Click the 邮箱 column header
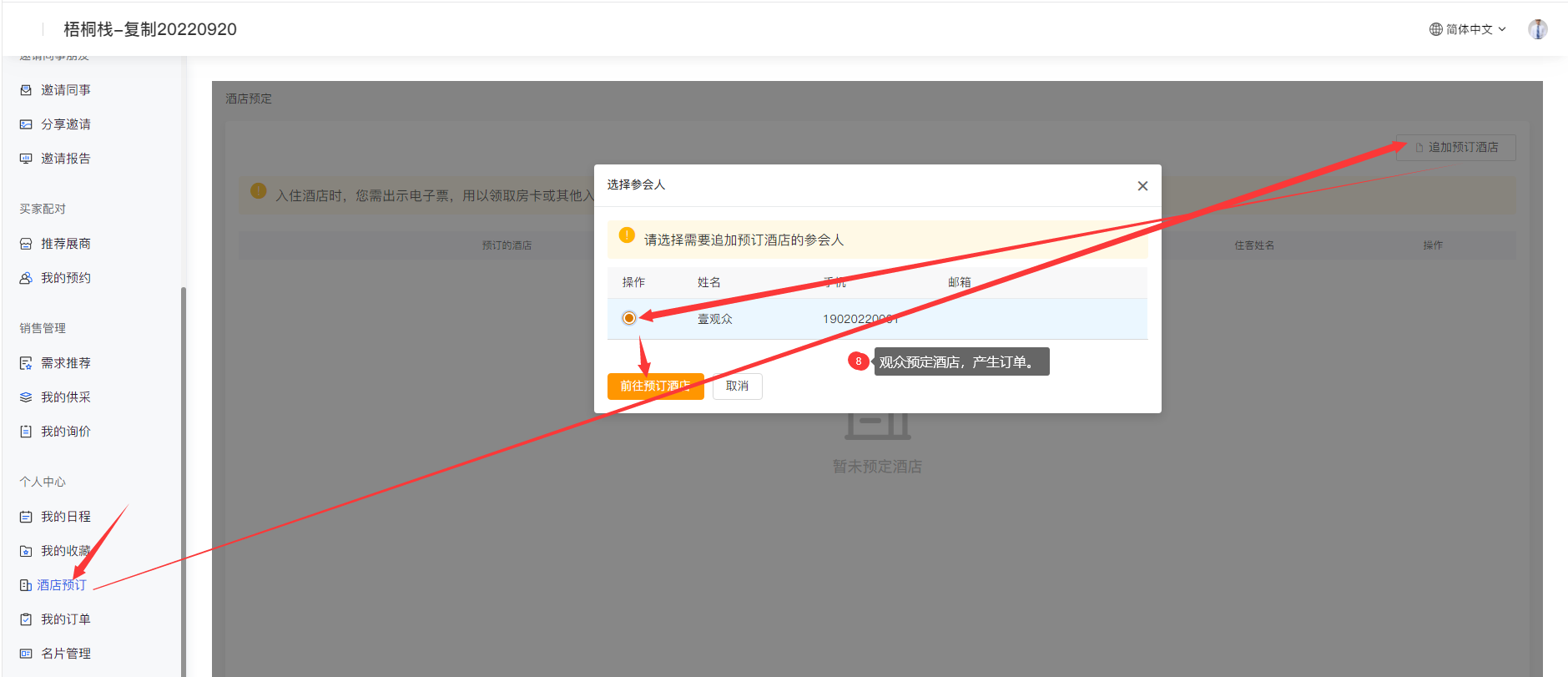1568x677 pixels. [x=960, y=282]
